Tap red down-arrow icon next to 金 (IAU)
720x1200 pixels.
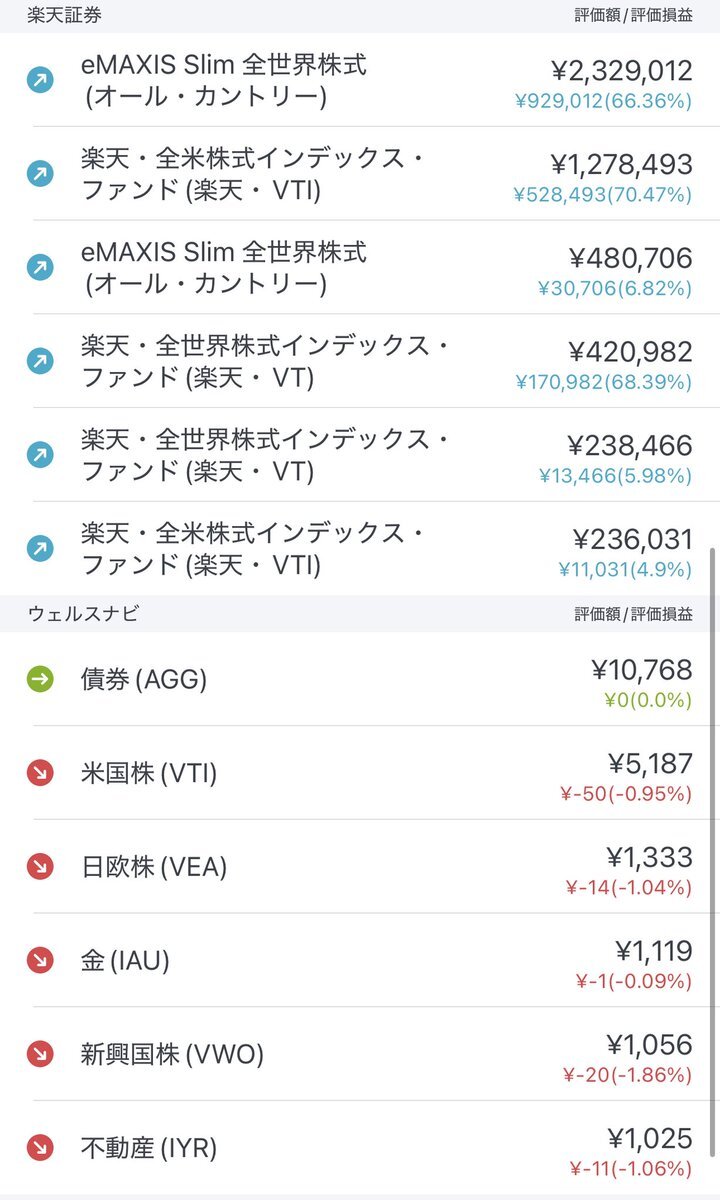(40, 960)
